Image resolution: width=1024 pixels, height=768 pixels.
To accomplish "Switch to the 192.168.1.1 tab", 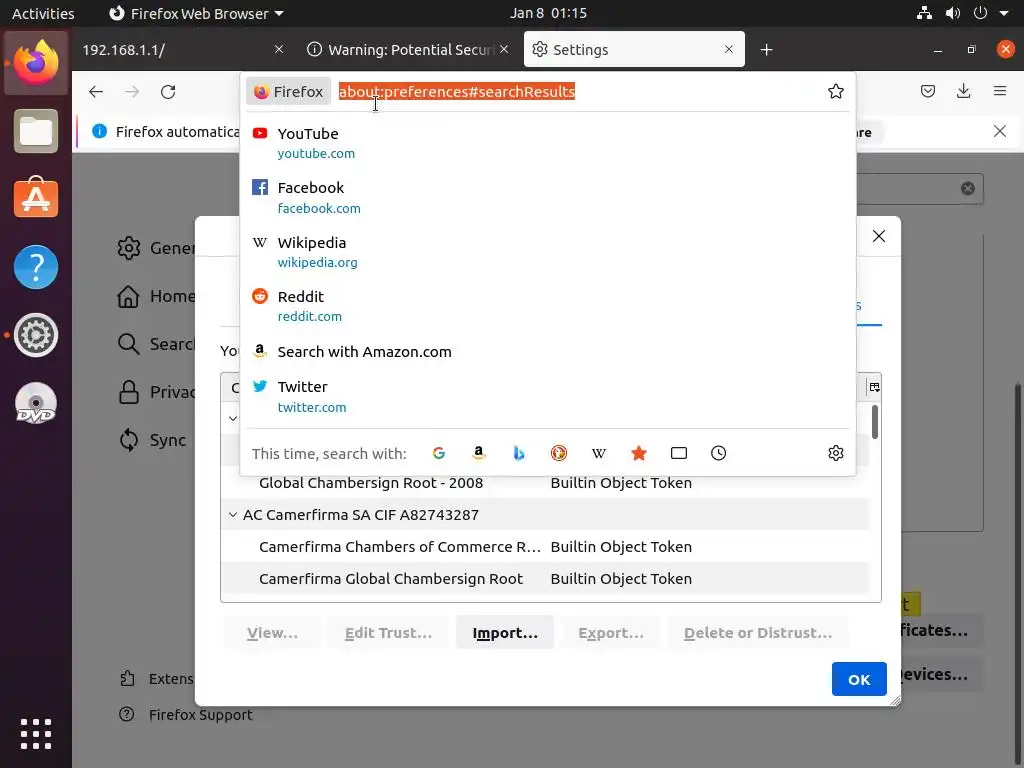I will (183, 50).
